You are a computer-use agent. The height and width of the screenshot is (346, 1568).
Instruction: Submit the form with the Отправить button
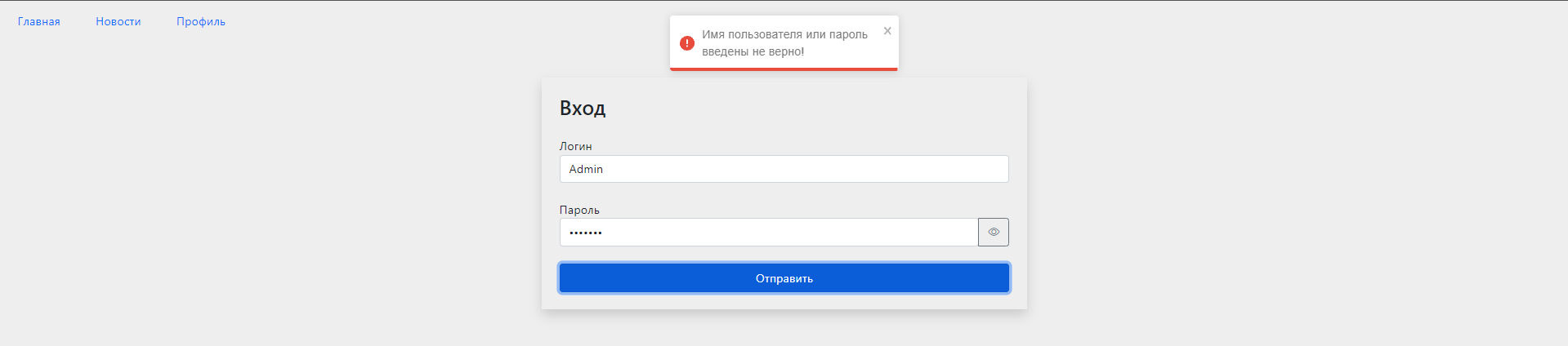tap(784, 278)
